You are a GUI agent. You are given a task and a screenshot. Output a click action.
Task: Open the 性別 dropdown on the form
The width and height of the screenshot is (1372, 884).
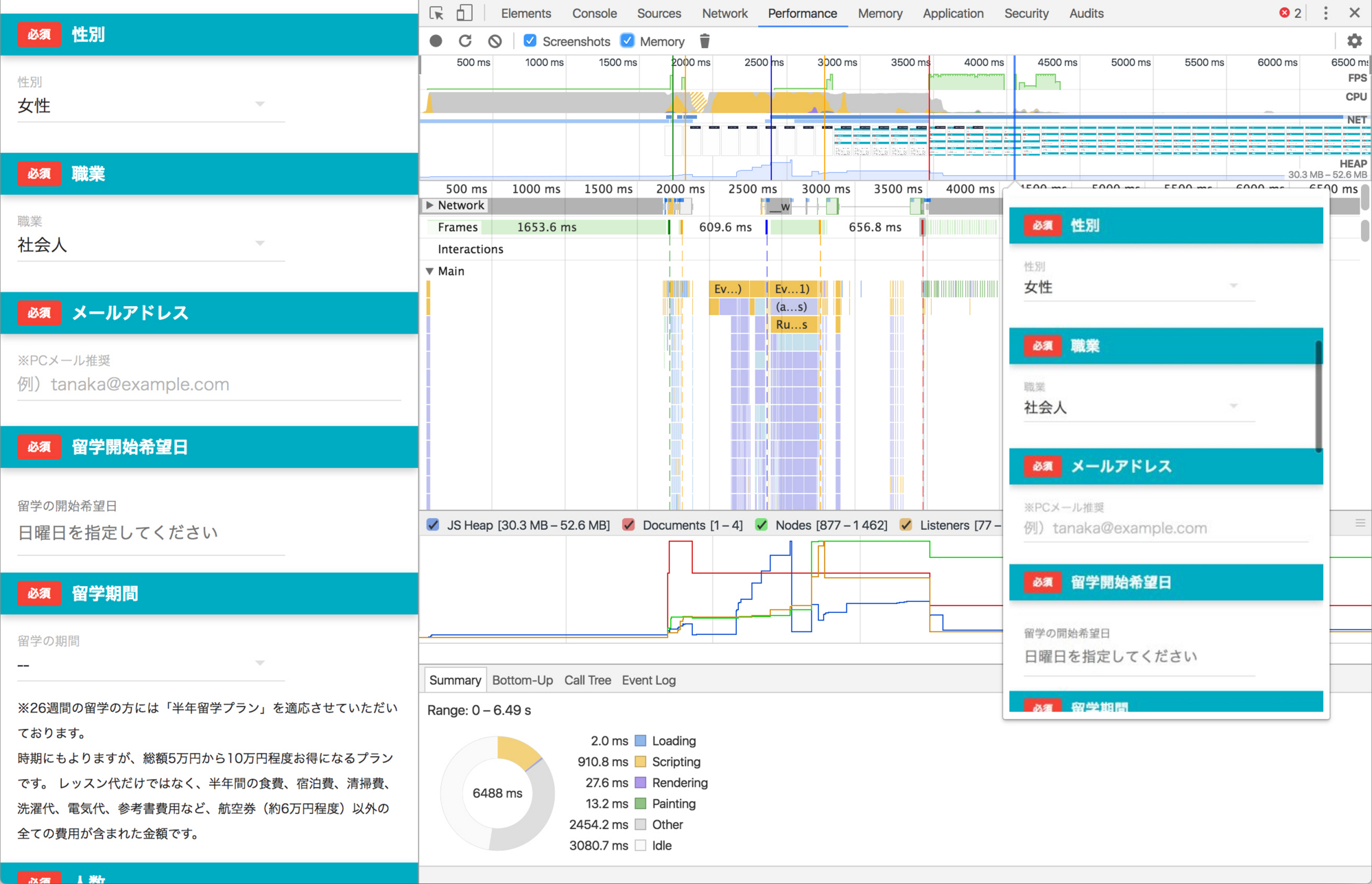click(151, 106)
